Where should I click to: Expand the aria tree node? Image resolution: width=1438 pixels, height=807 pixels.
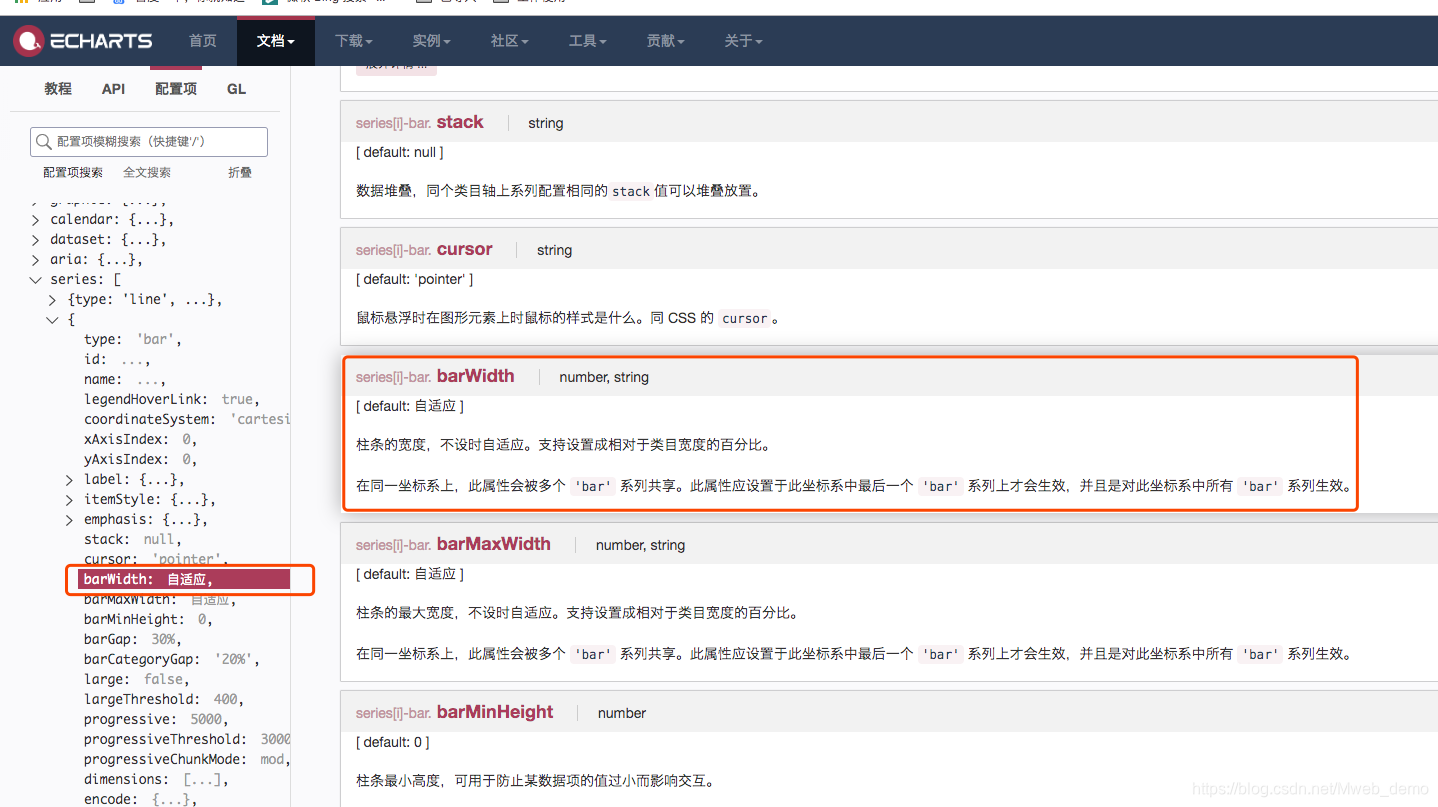click(x=36, y=259)
